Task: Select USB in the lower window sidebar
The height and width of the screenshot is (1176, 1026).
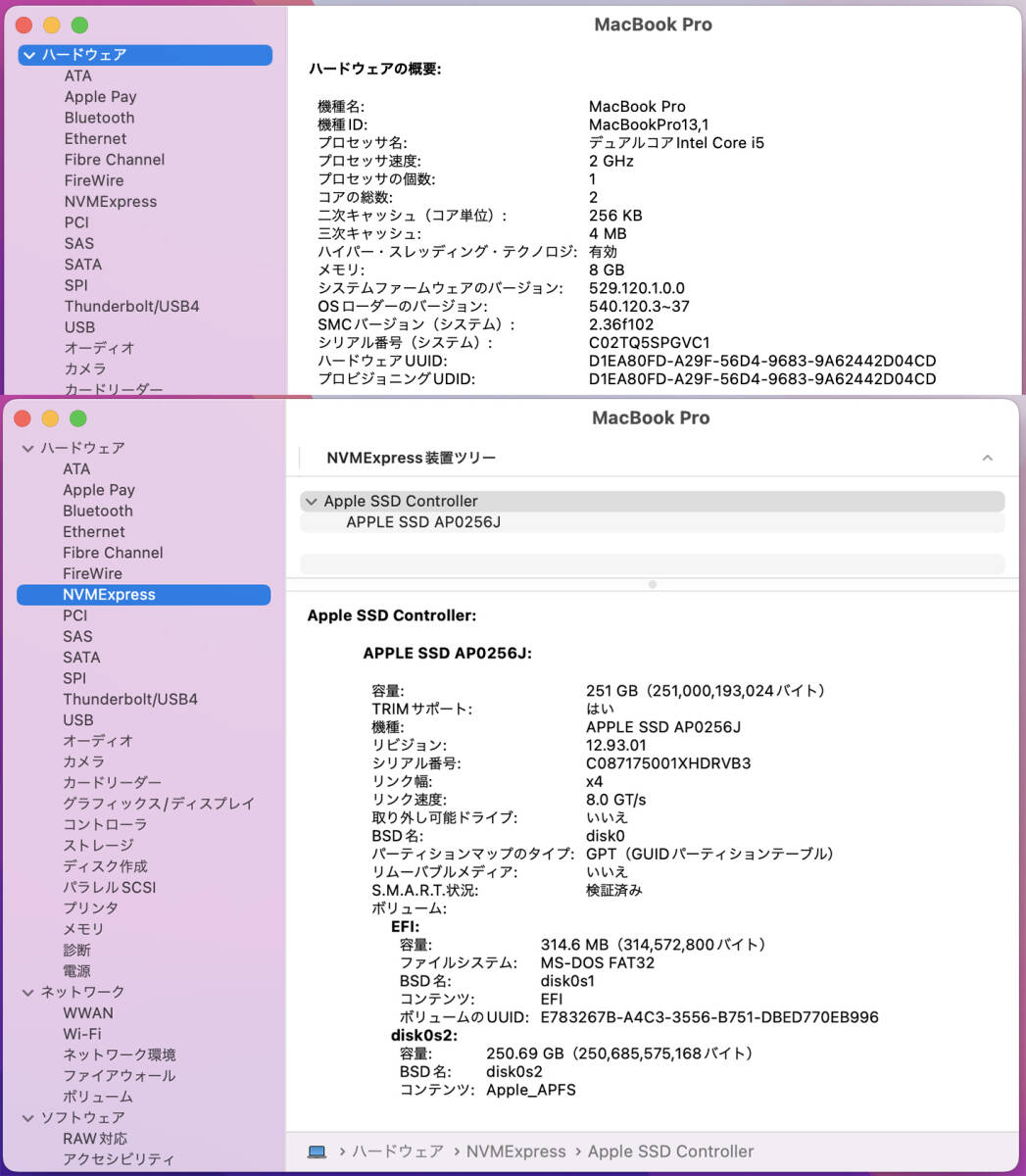Action: [x=78, y=719]
